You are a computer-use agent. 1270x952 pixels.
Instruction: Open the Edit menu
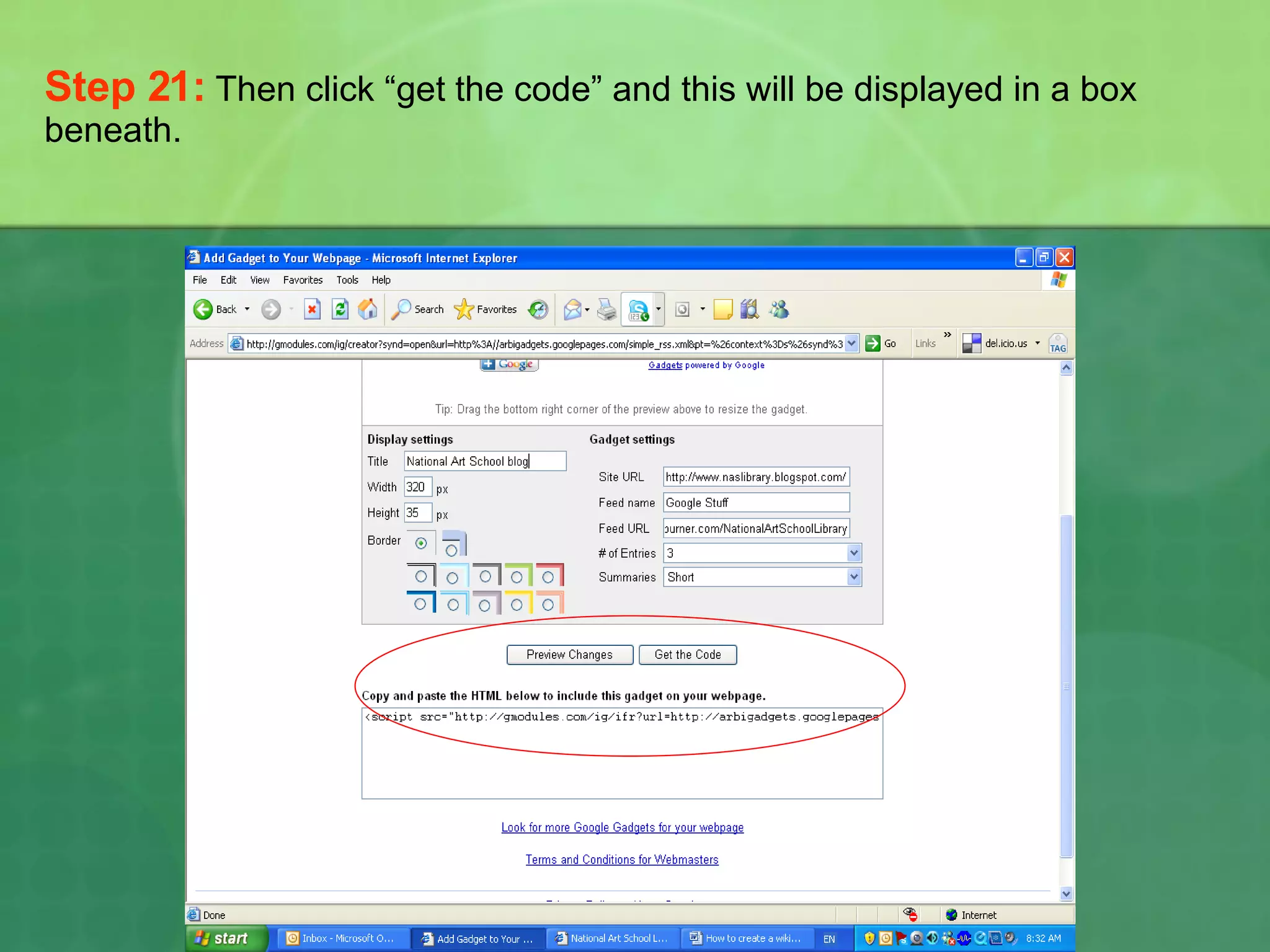pos(228,280)
